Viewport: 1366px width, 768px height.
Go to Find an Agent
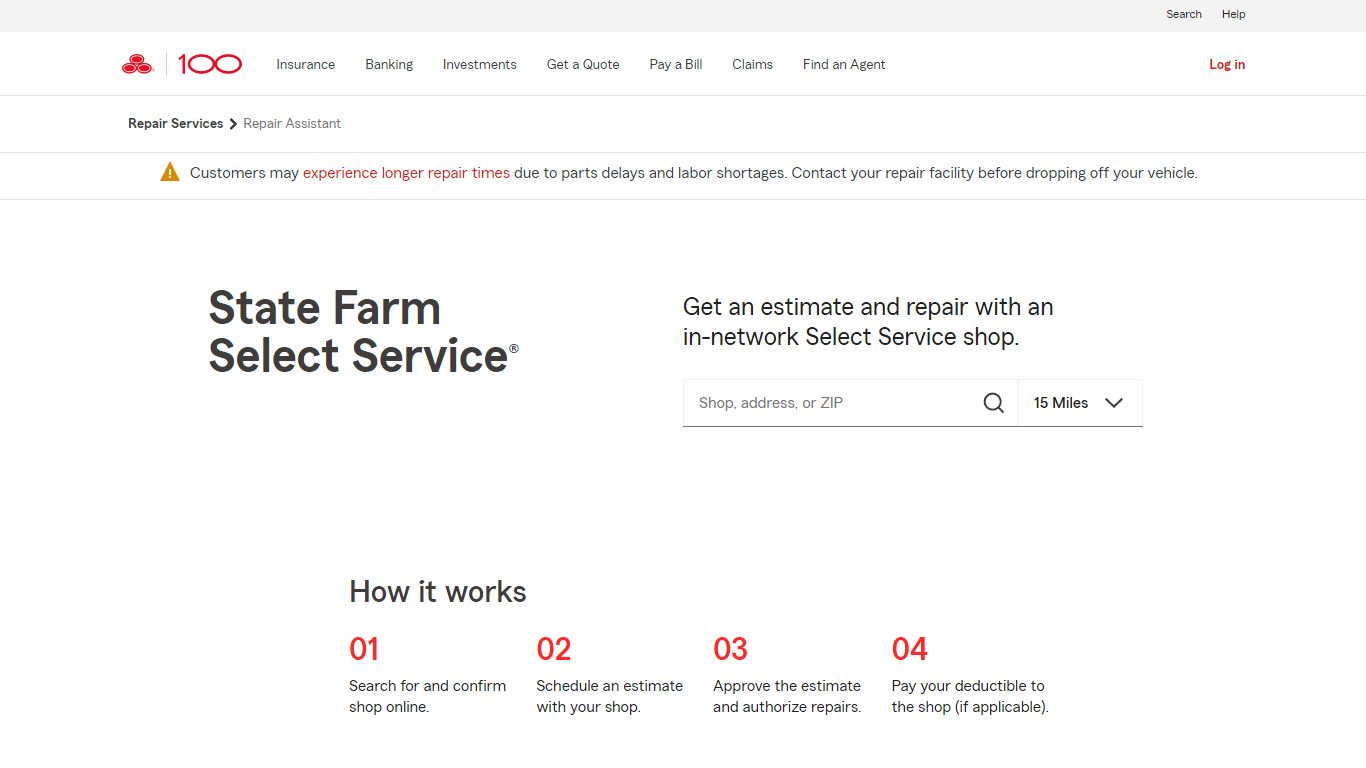844,64
